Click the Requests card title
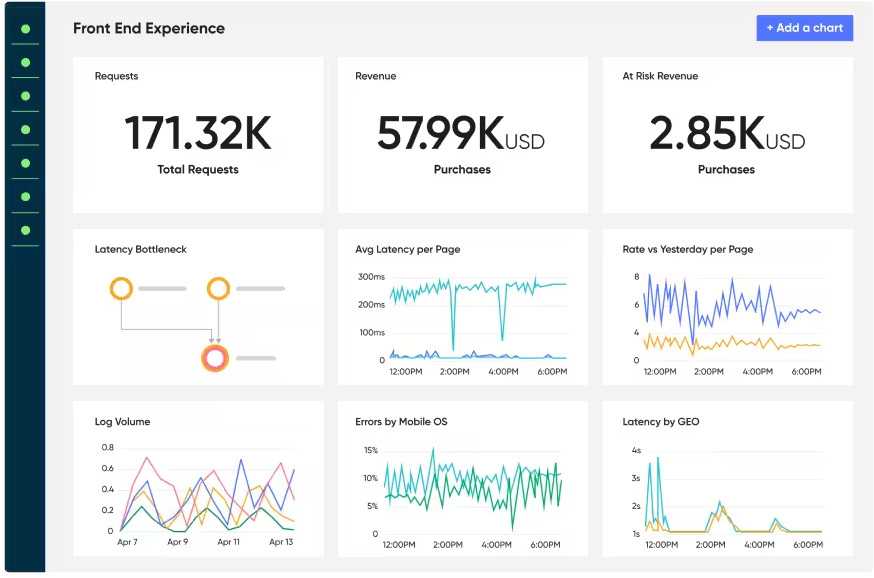 tap(116, 76)
